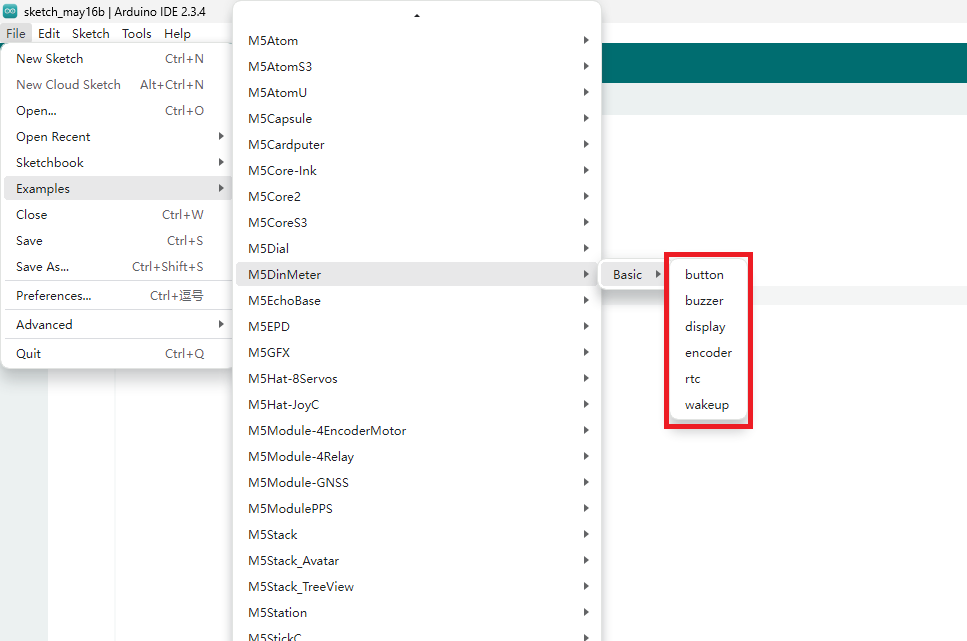The width and height of the screenshot is (967, 641).
Task: Open the M5Stack examples entry
Action: [417, 534]
